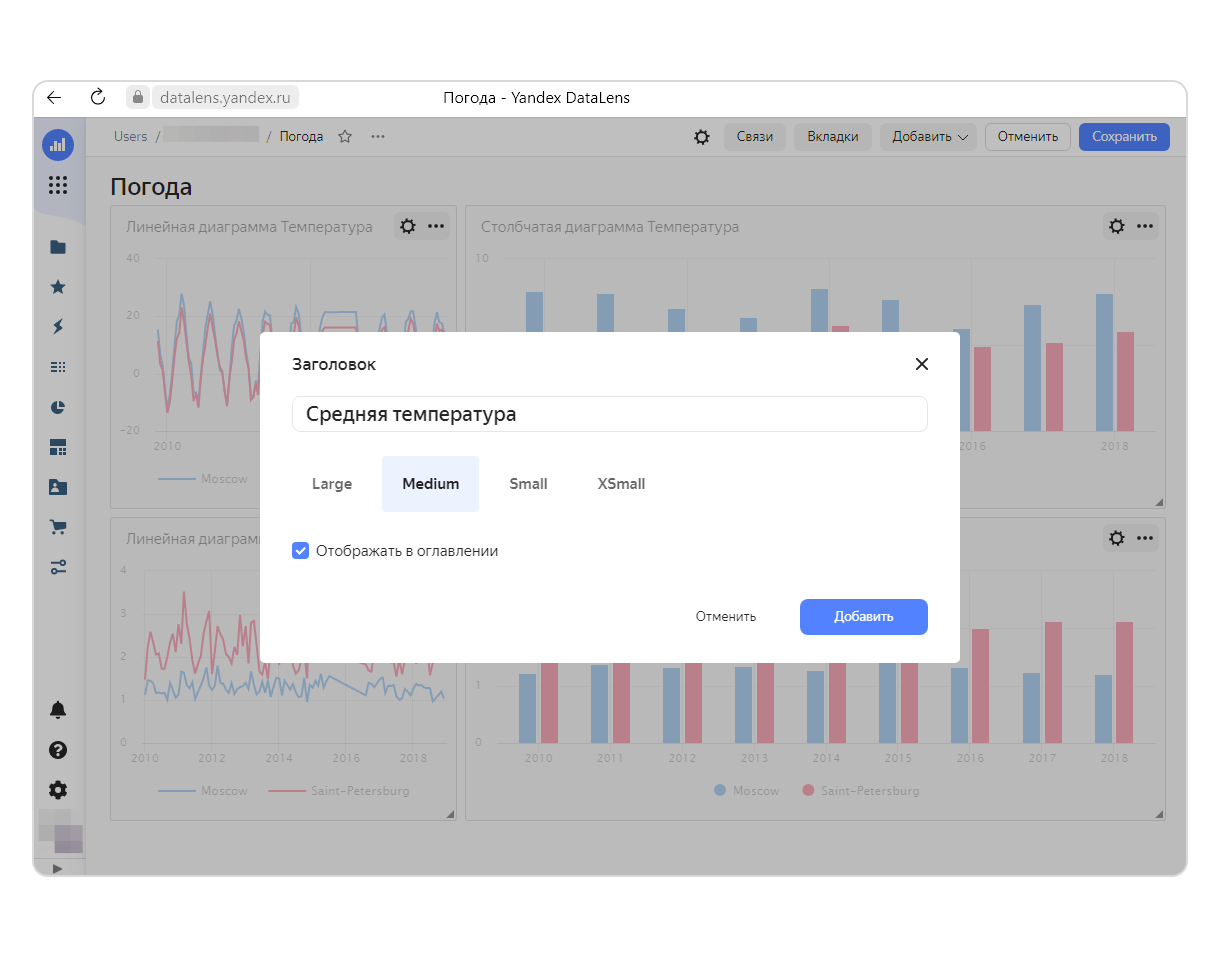Reload page with browser refresh icon
Viewport: 1220px width, 957px height.
coord(98,98)
